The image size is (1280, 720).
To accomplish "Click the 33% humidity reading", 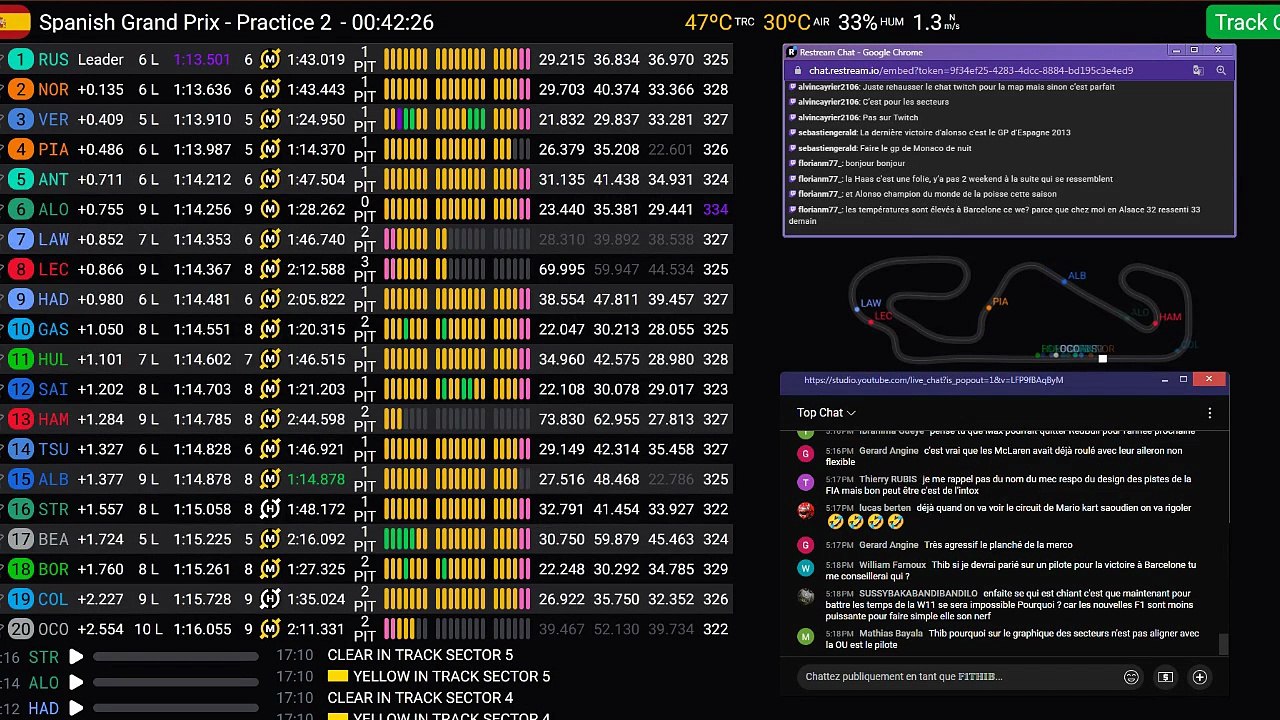I will (x=858, y=22).
